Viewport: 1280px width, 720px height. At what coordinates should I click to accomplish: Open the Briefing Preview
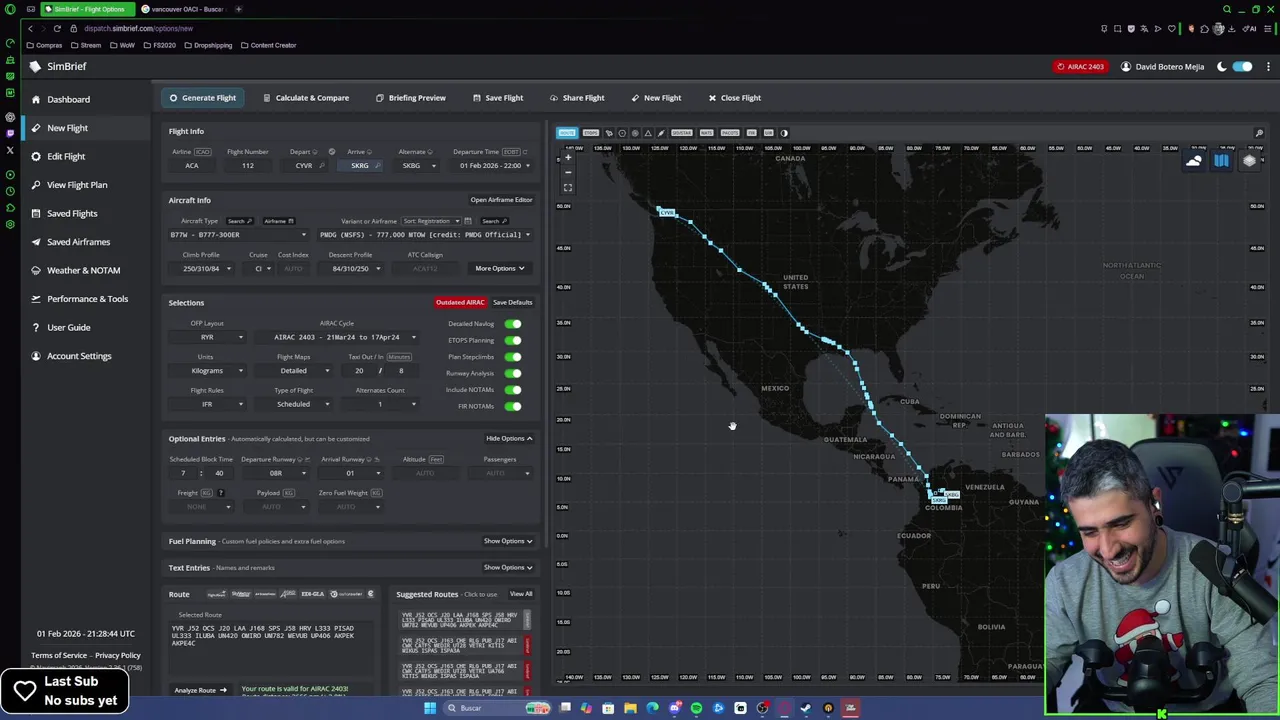click(411, 98)
